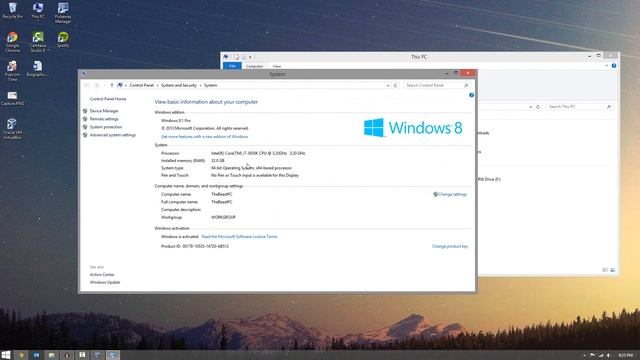Expand the System address bar history dropdown
The image size is (640, 360).
click(388, 85)
